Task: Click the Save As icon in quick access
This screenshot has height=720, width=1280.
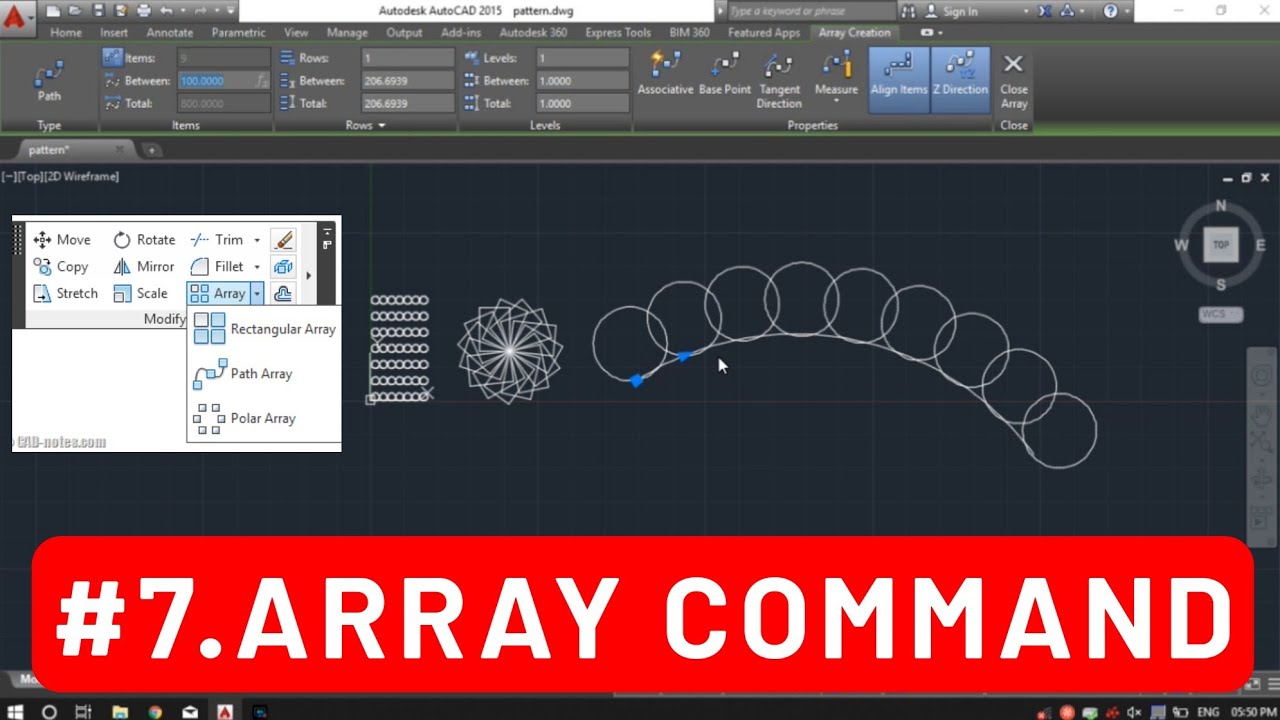Action: click(120, 11)
